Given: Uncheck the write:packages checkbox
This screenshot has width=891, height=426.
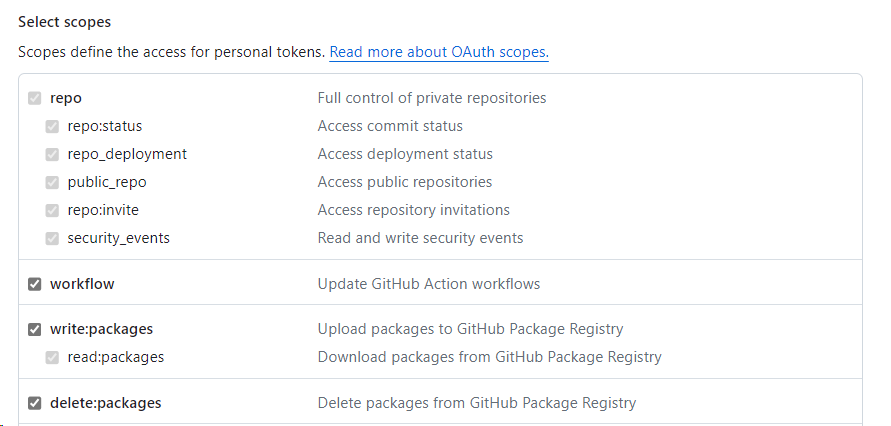Looking at the screenshot, I should click(x=35, y=329).
